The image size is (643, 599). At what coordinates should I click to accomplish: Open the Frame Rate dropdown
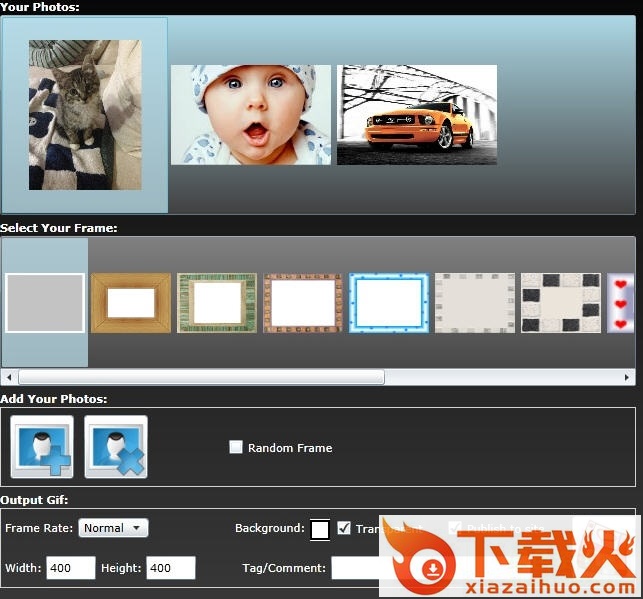click(x=114, y=528)
